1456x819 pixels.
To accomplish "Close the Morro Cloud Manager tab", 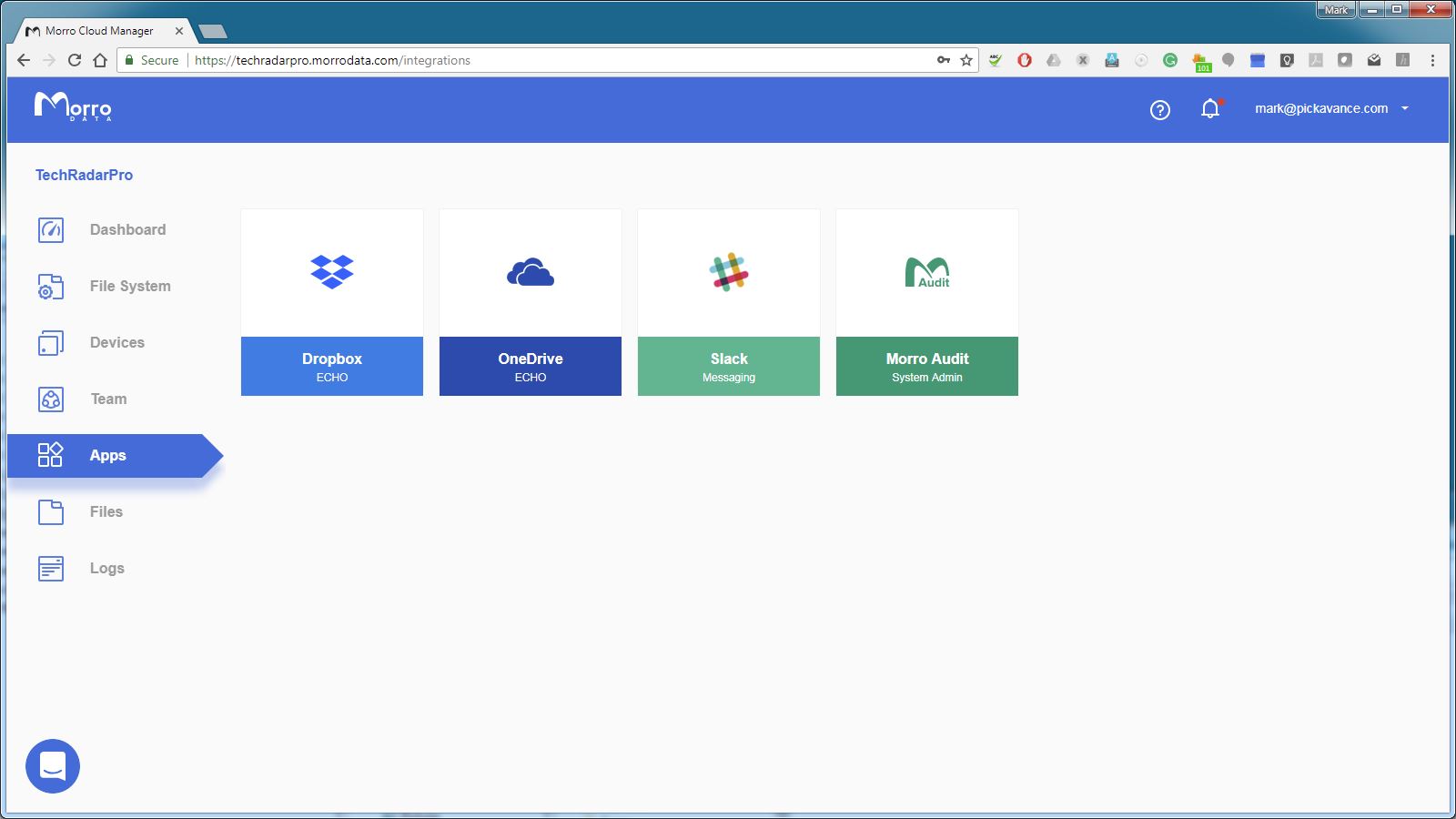I will click(x=178, y=31).
